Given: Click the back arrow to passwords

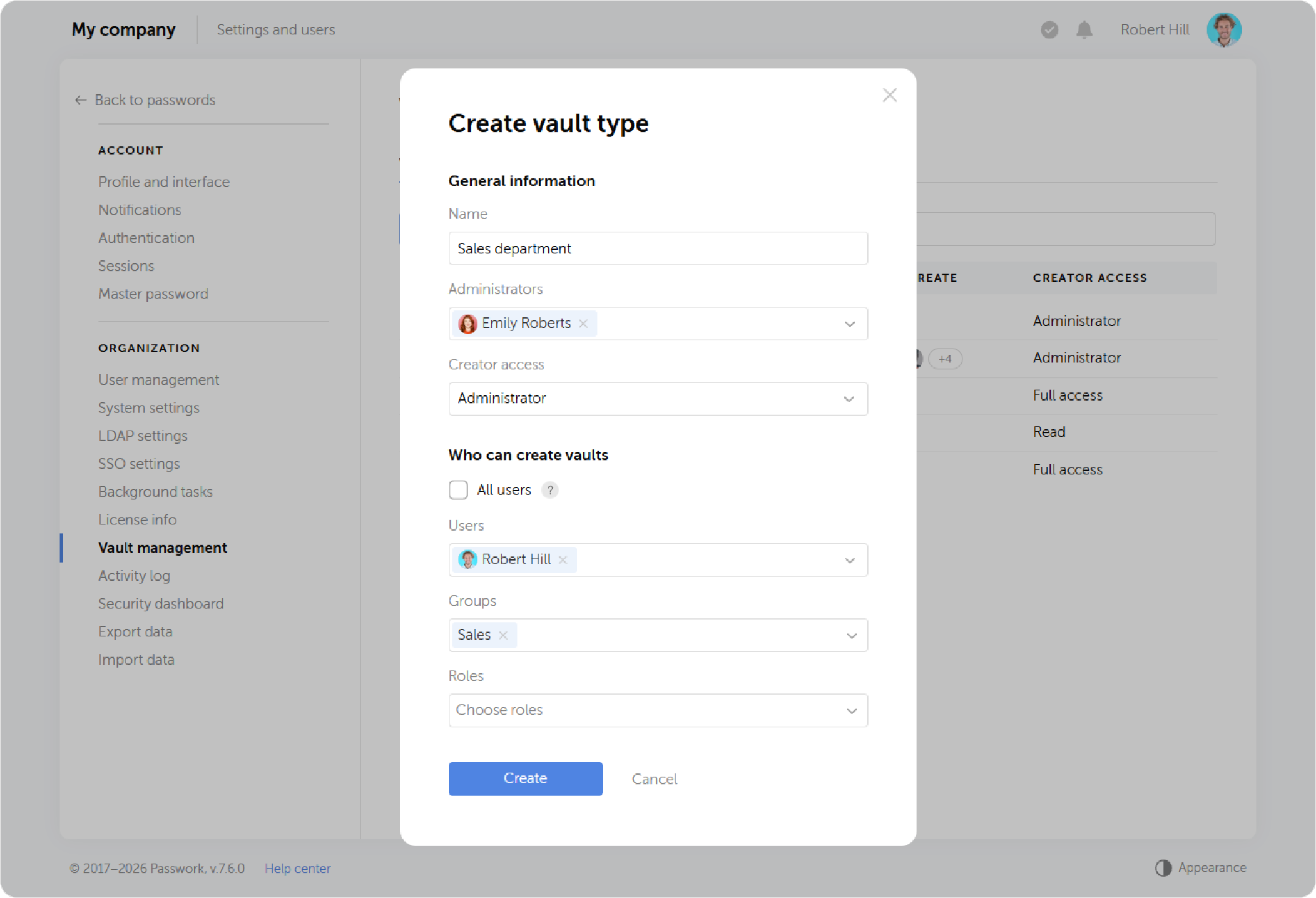Looking at the screenshot, I should [81, 100].
